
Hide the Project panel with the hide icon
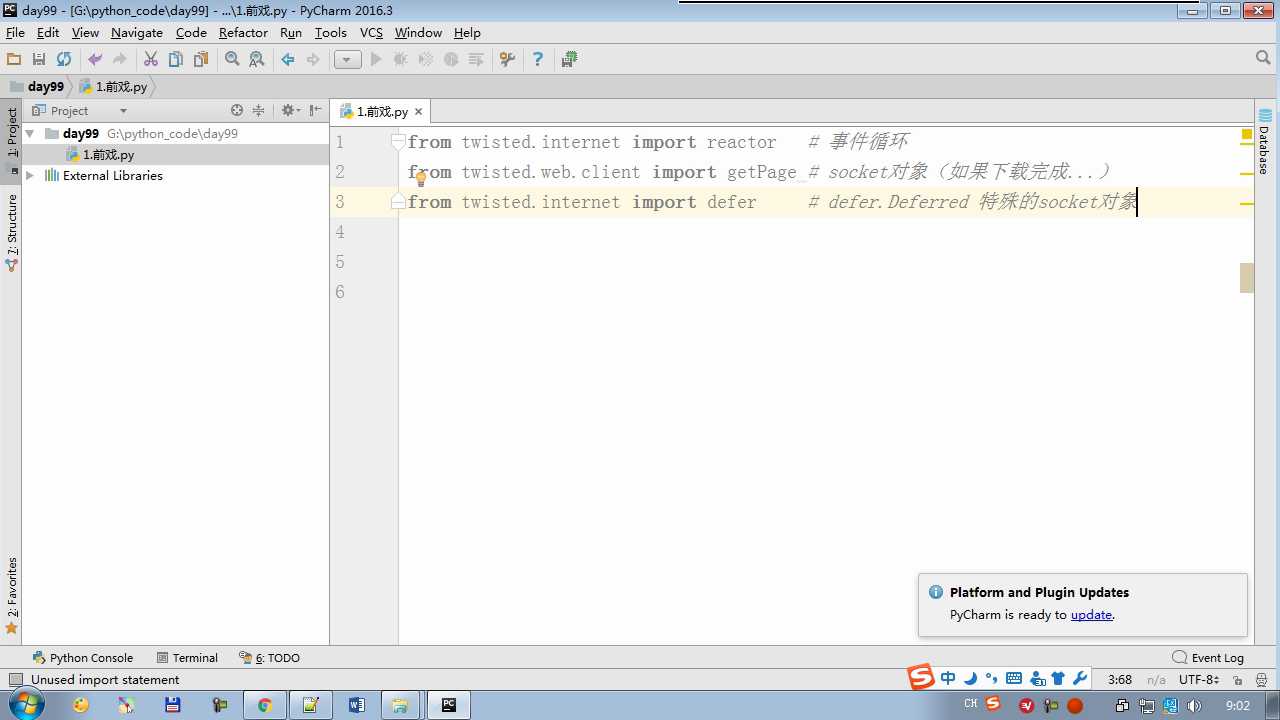(x=315, y=111)
